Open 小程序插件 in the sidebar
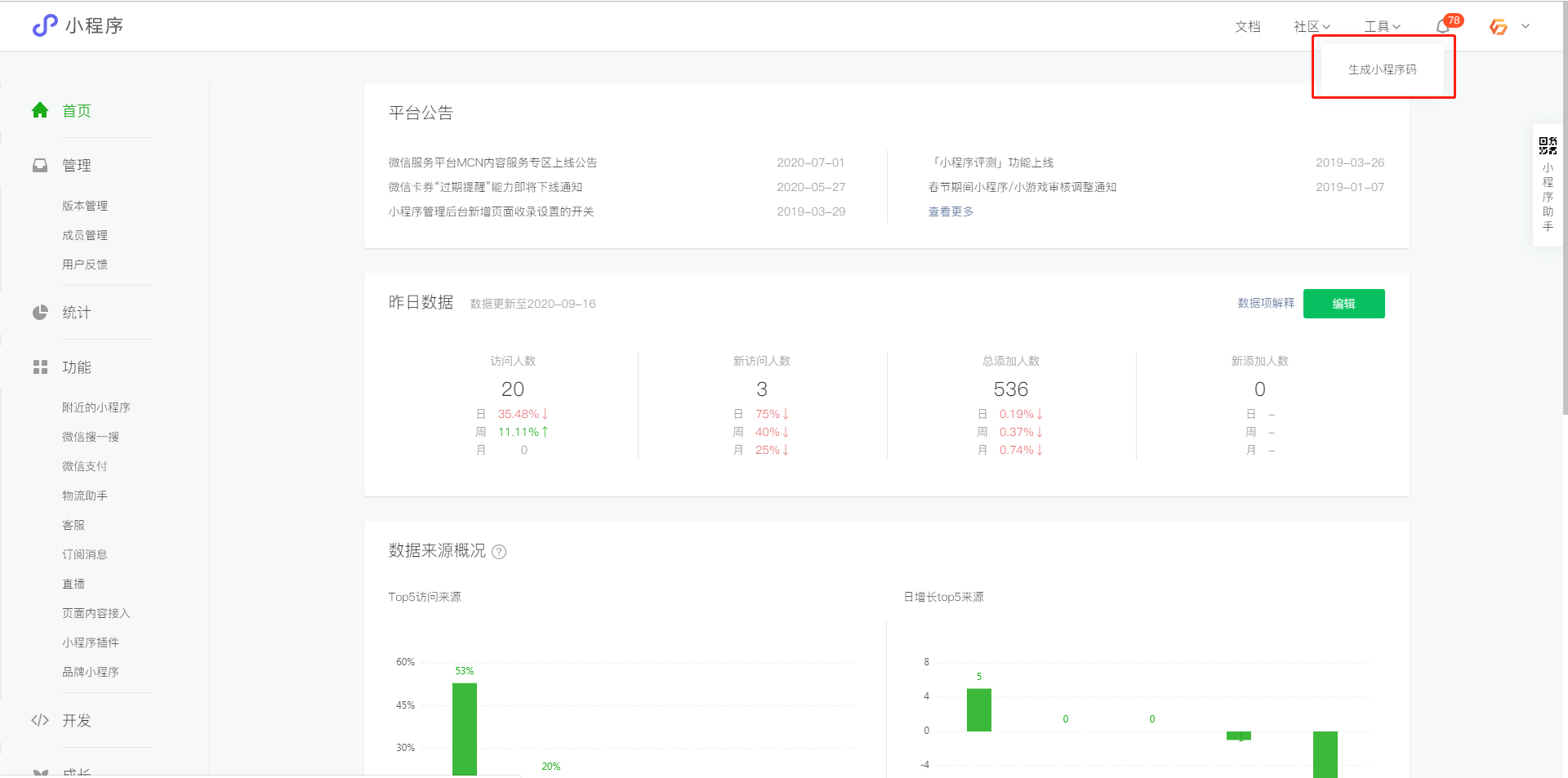Screen dimensions: 1568x778 point(91,642)
